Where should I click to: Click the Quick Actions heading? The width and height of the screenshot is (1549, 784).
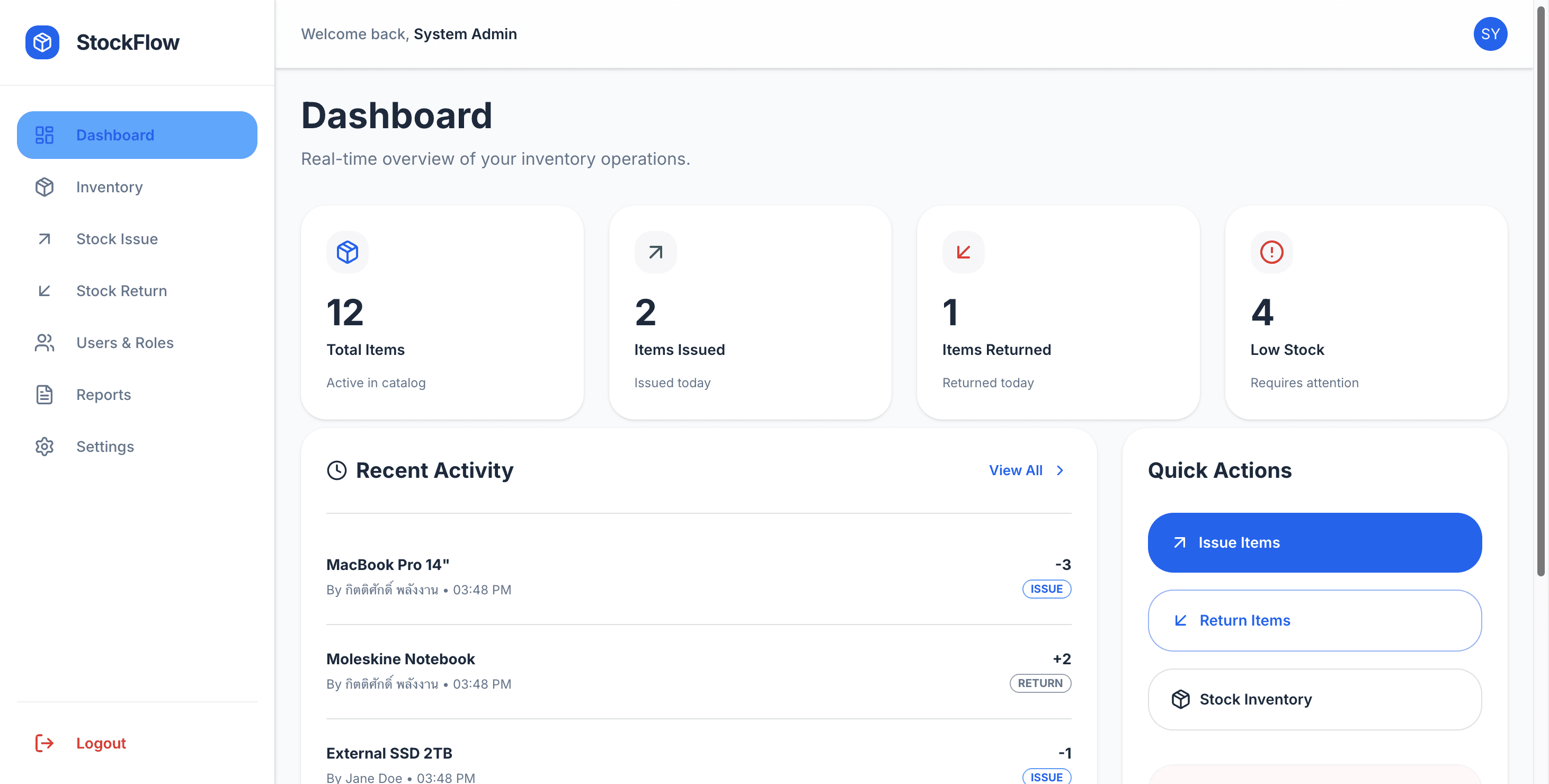1219,470
